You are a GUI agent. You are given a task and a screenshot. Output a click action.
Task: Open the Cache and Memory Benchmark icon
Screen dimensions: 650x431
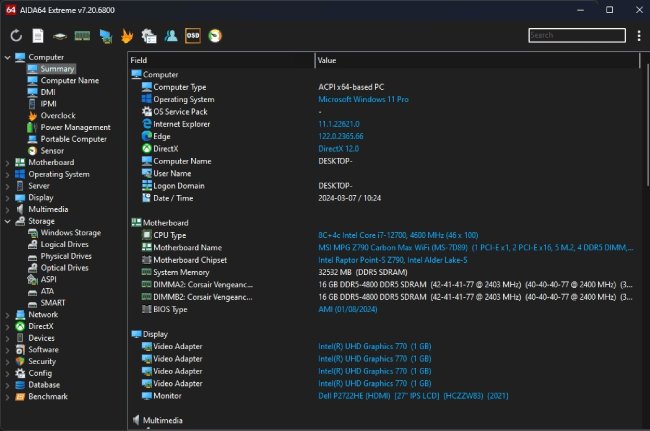pyautogui.click(x=82, y=36)
